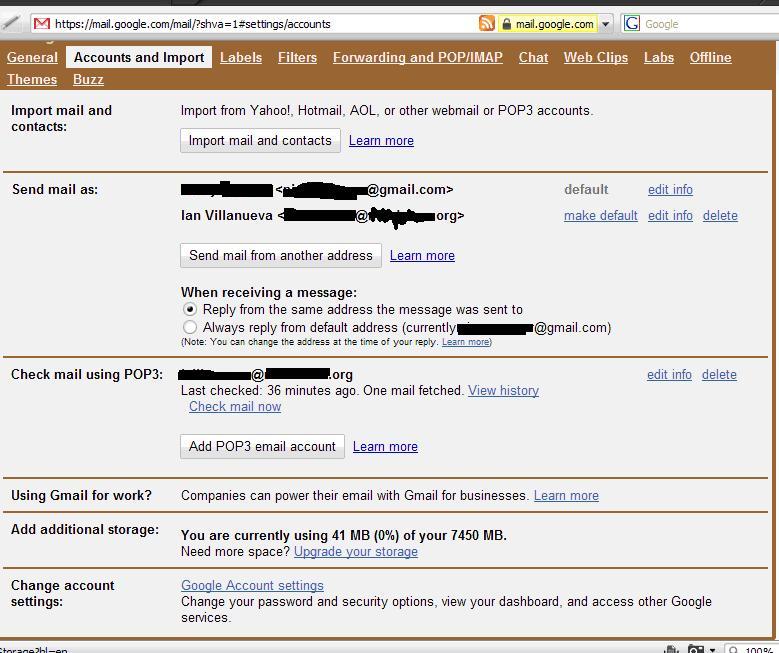Click the 100% zoom control in status bar
Viewport: 779px width, 653px height.
coord(751,650)
